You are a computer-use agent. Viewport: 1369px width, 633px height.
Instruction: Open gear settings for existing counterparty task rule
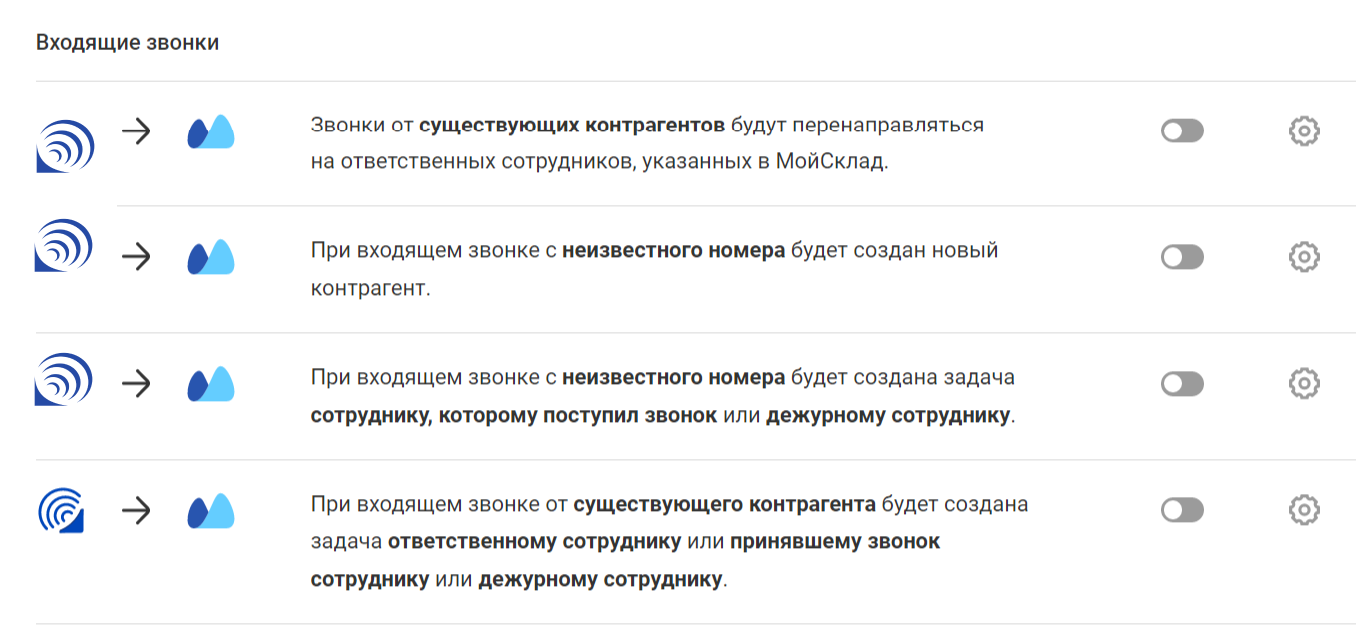[1304, 511]
